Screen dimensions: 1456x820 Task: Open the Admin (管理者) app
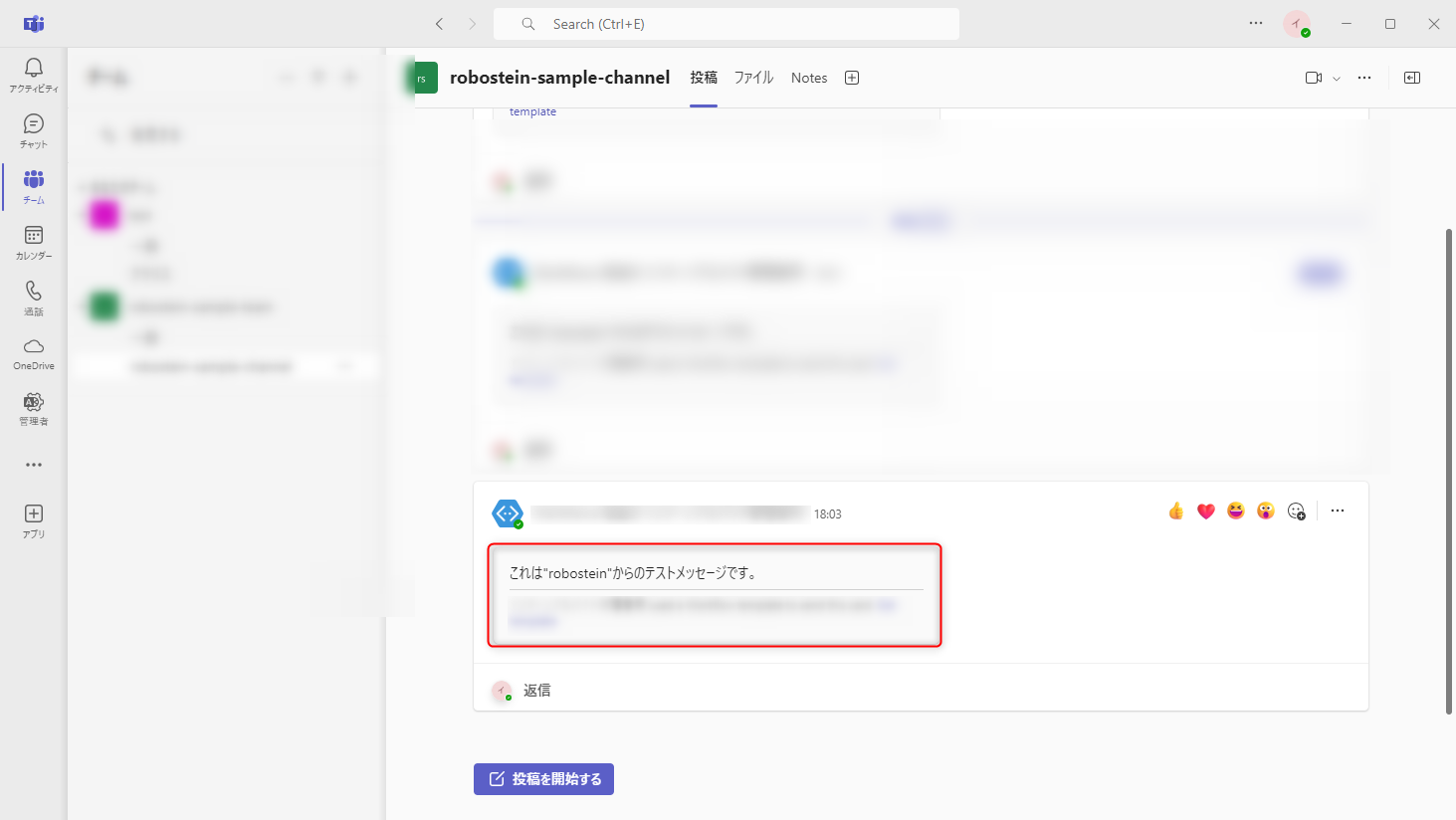(34, 409)
